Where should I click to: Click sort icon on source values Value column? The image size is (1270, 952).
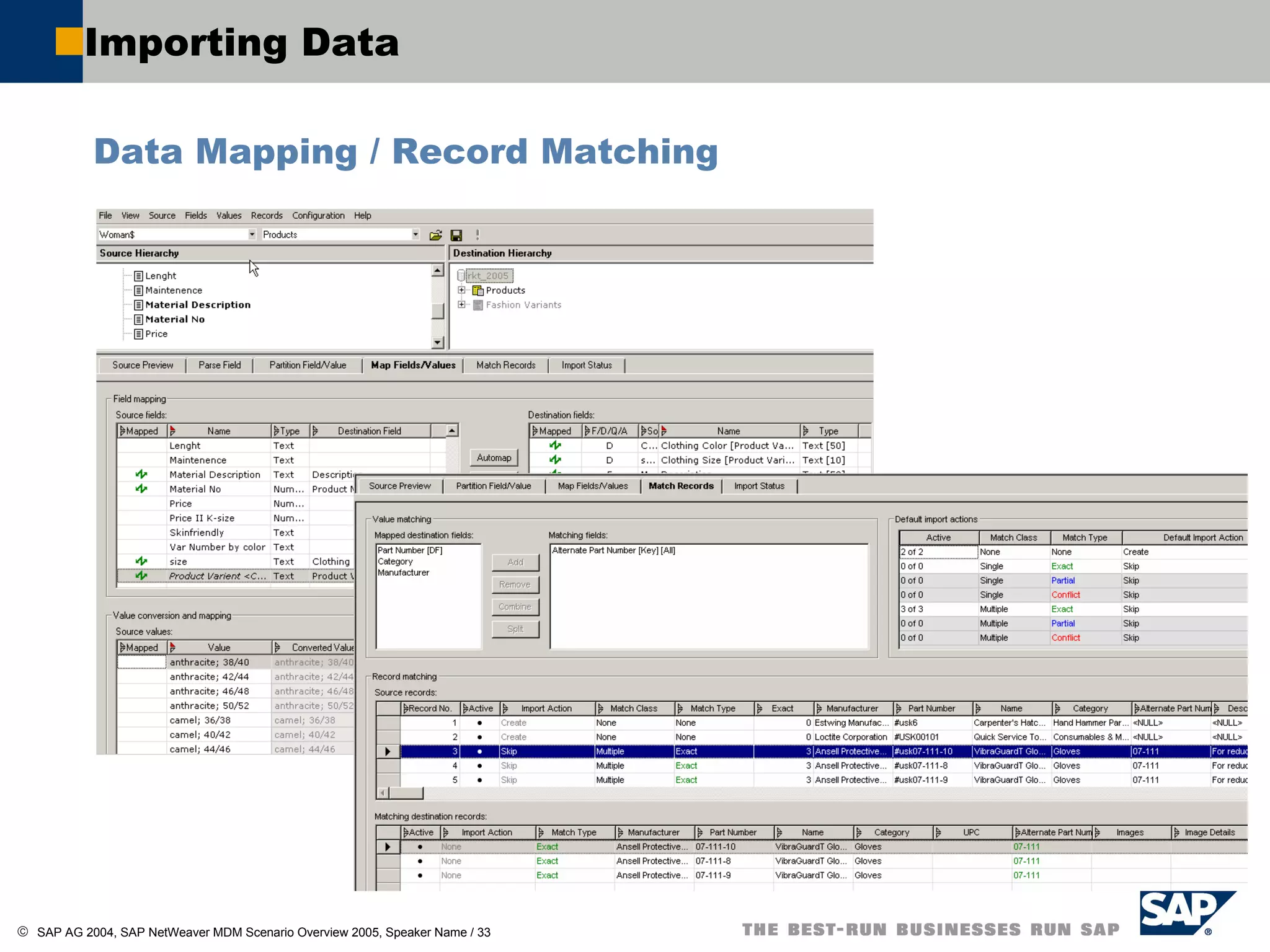click(x=173, y=647)
